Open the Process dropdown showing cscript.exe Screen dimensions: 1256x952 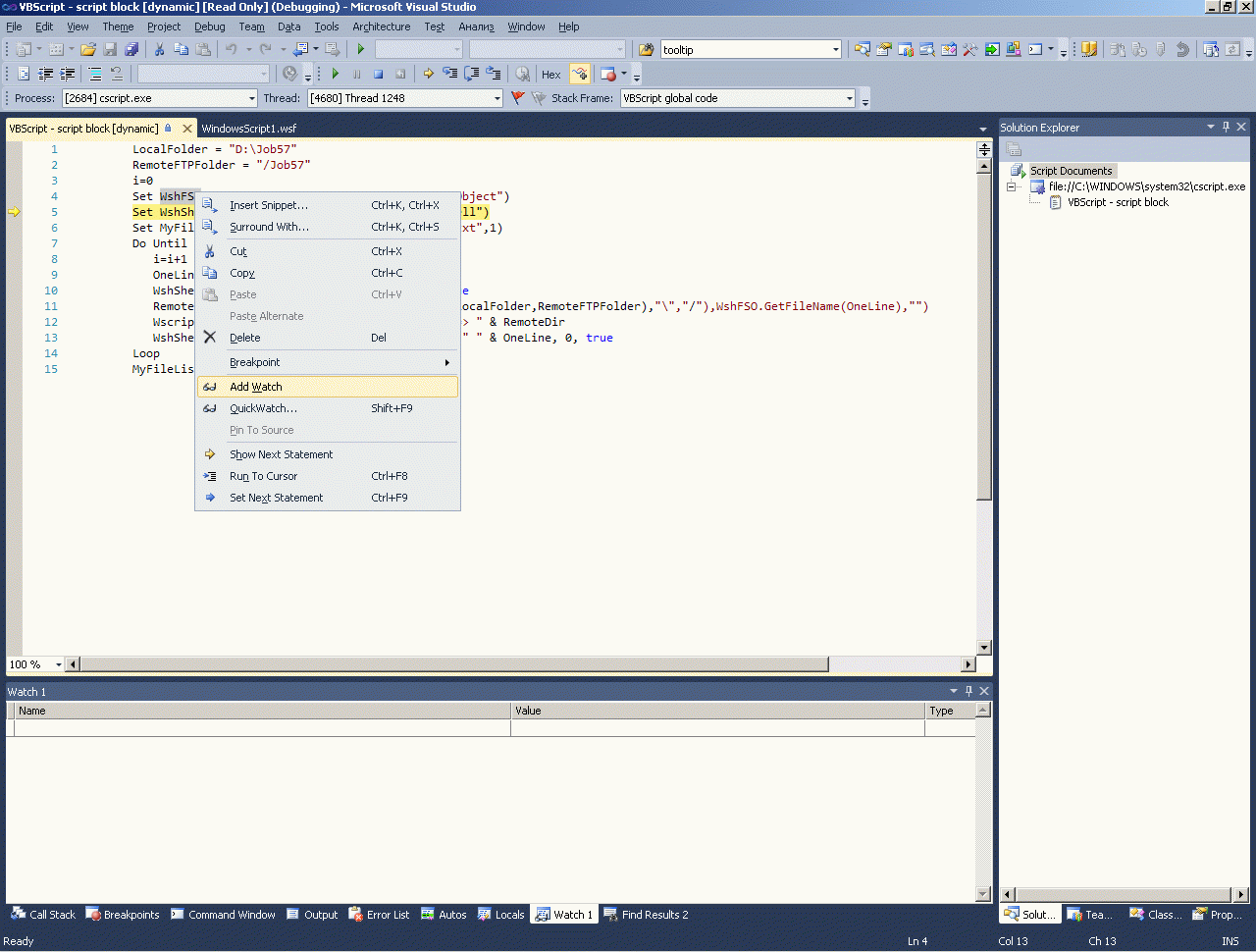click(251, 98)
